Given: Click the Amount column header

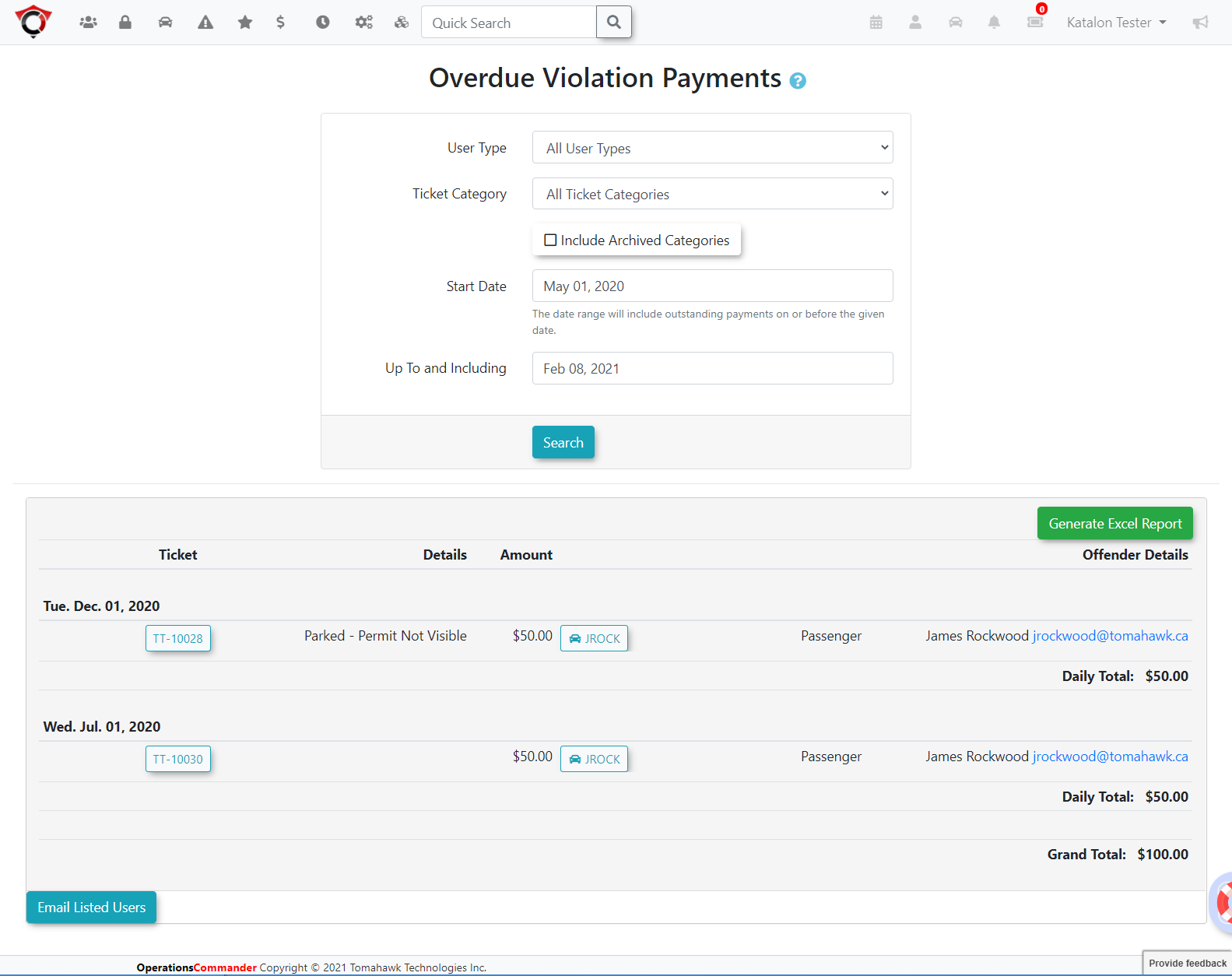Looking at the screenshot, I should tap(526, 555).
